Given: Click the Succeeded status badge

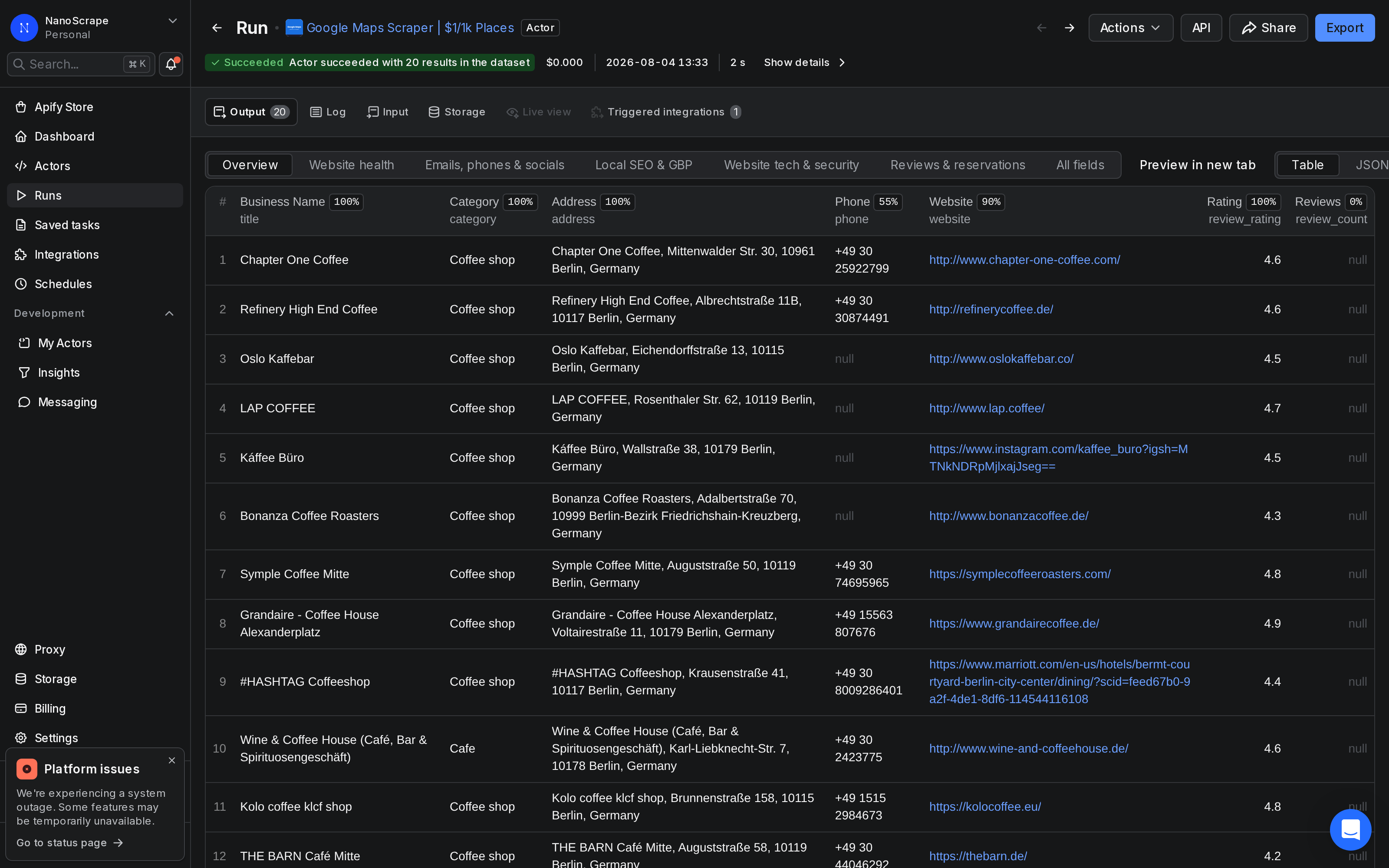Looking at the screenshot, I should (x=369, y=62).
